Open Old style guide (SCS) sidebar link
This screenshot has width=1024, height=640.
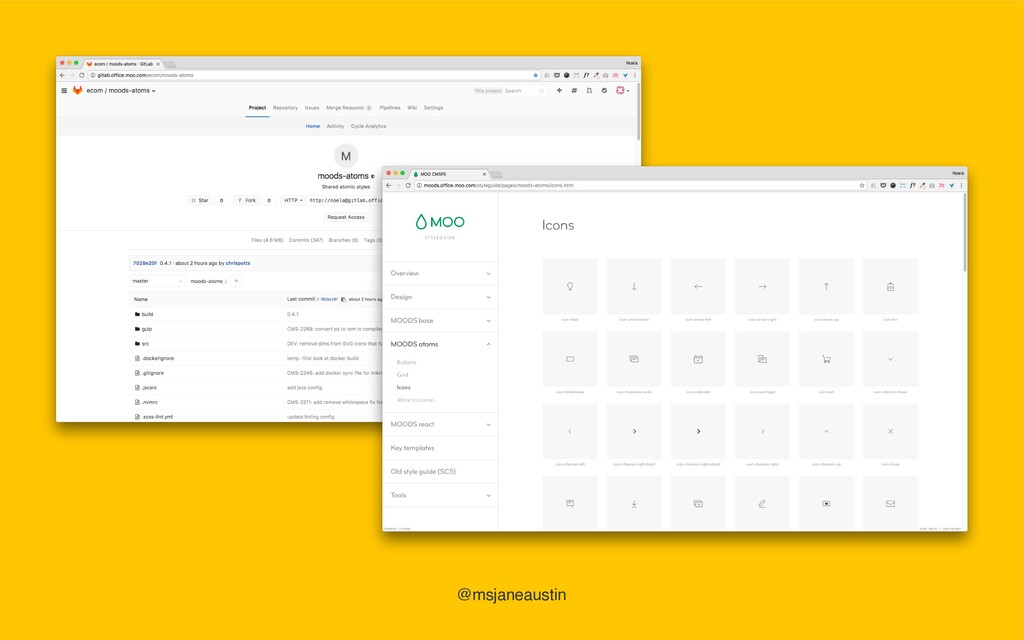tap(440, 472)
